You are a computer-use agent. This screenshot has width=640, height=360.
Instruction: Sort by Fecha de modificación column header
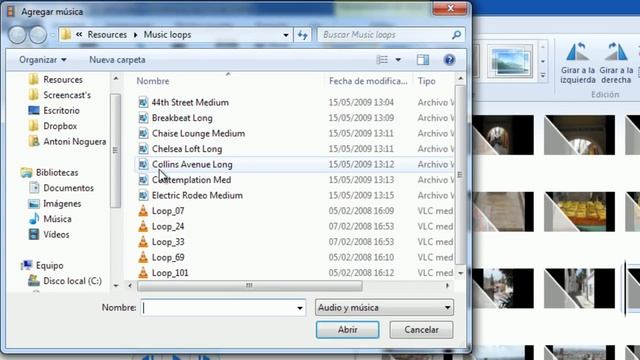coord(368,81)
